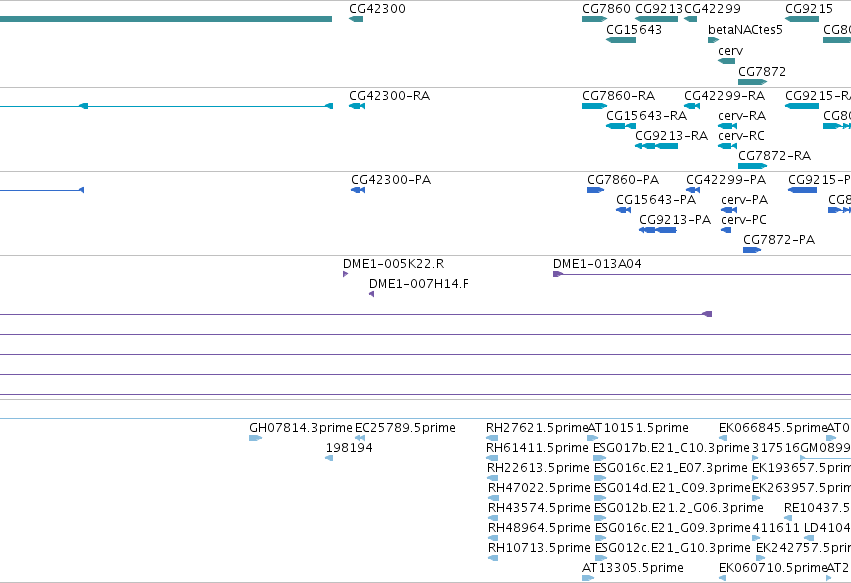Select the CG7872-PA protein glyph

[x=752, y=250]
